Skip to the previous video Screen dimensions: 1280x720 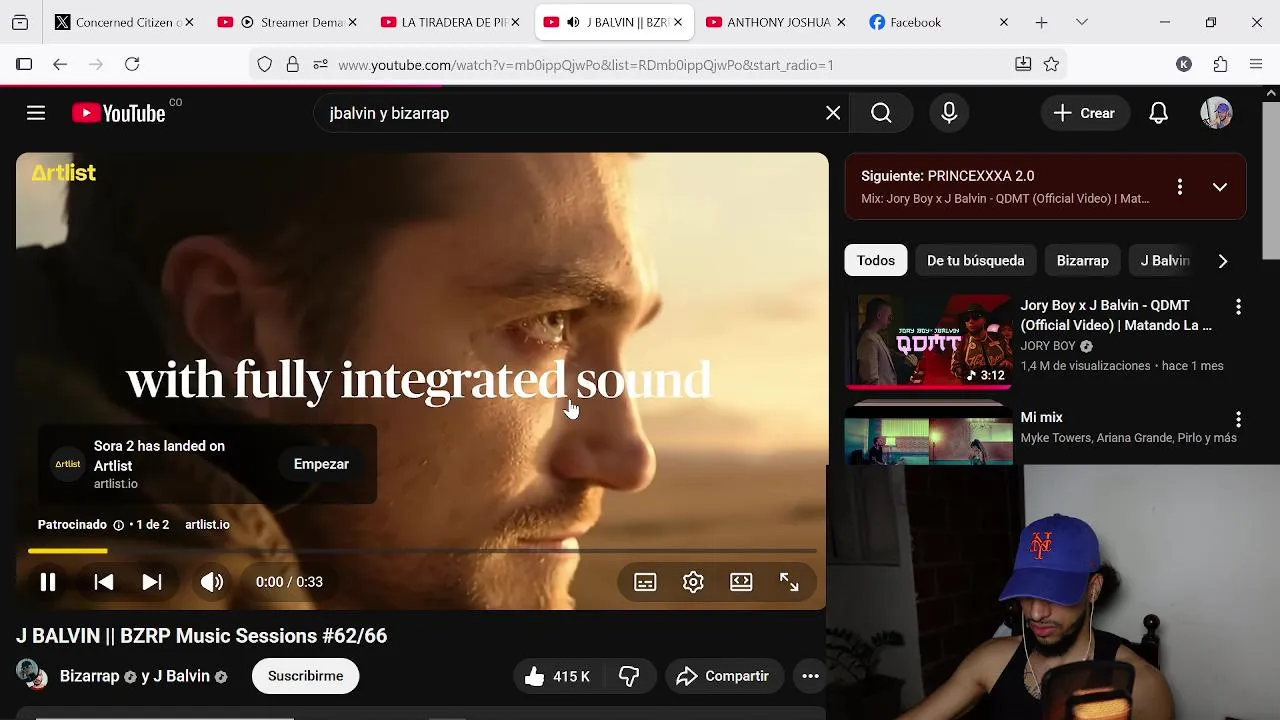click(104, 582)
